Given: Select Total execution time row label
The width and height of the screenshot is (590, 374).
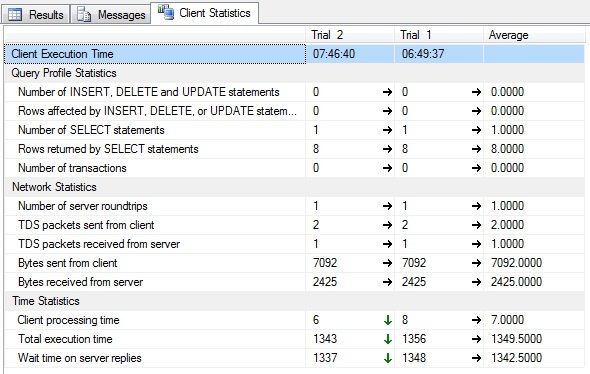Looking at the screenshot, I should coord(65,339).
